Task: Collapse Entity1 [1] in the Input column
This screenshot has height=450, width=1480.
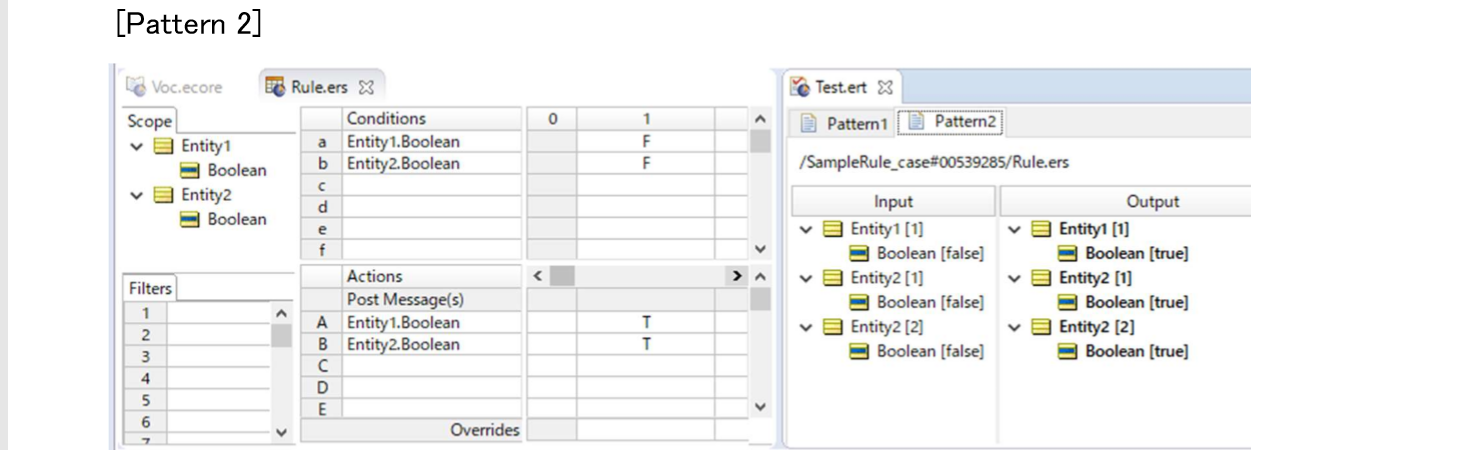Action: (x=806, y=229)
